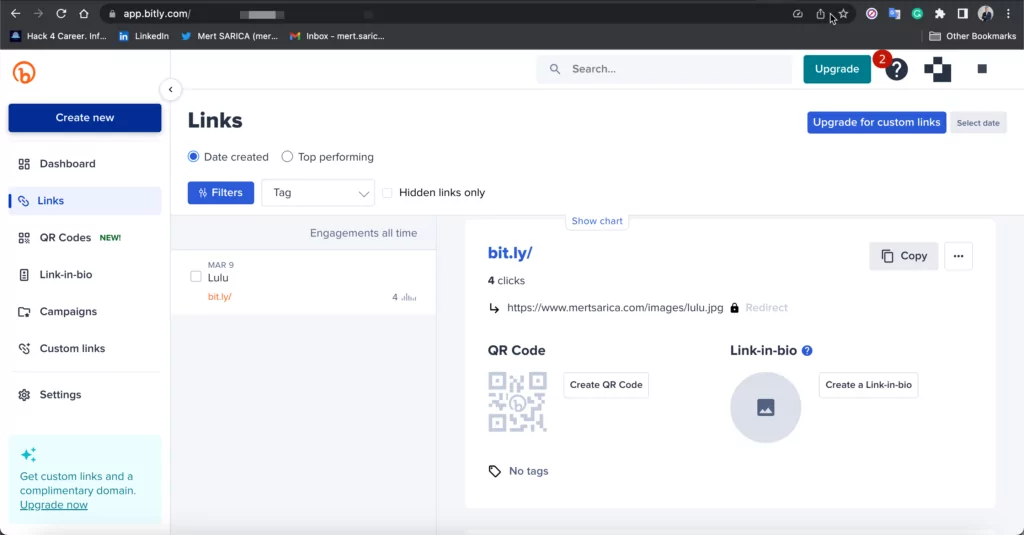Click the red-pink circular extension icon
The image size is (1024, 535).
[x=871, y=14]
